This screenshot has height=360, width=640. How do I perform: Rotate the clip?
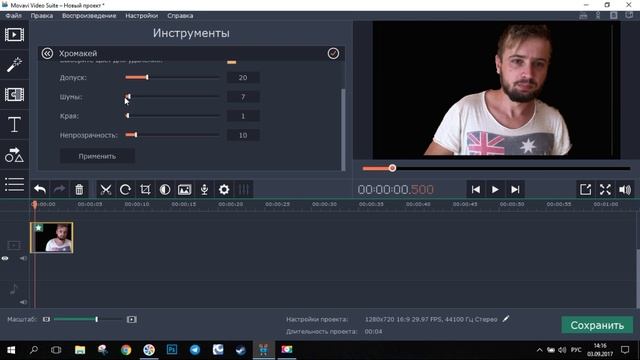[x=125, y=189]
